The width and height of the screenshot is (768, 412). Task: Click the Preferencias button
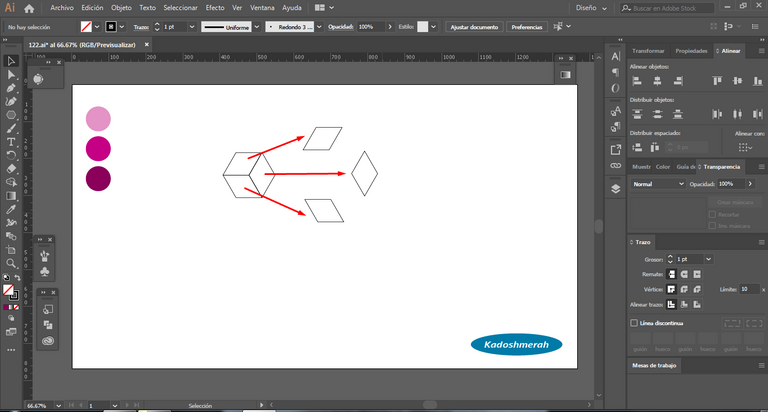pyautogui.click(x=527, y=26)
